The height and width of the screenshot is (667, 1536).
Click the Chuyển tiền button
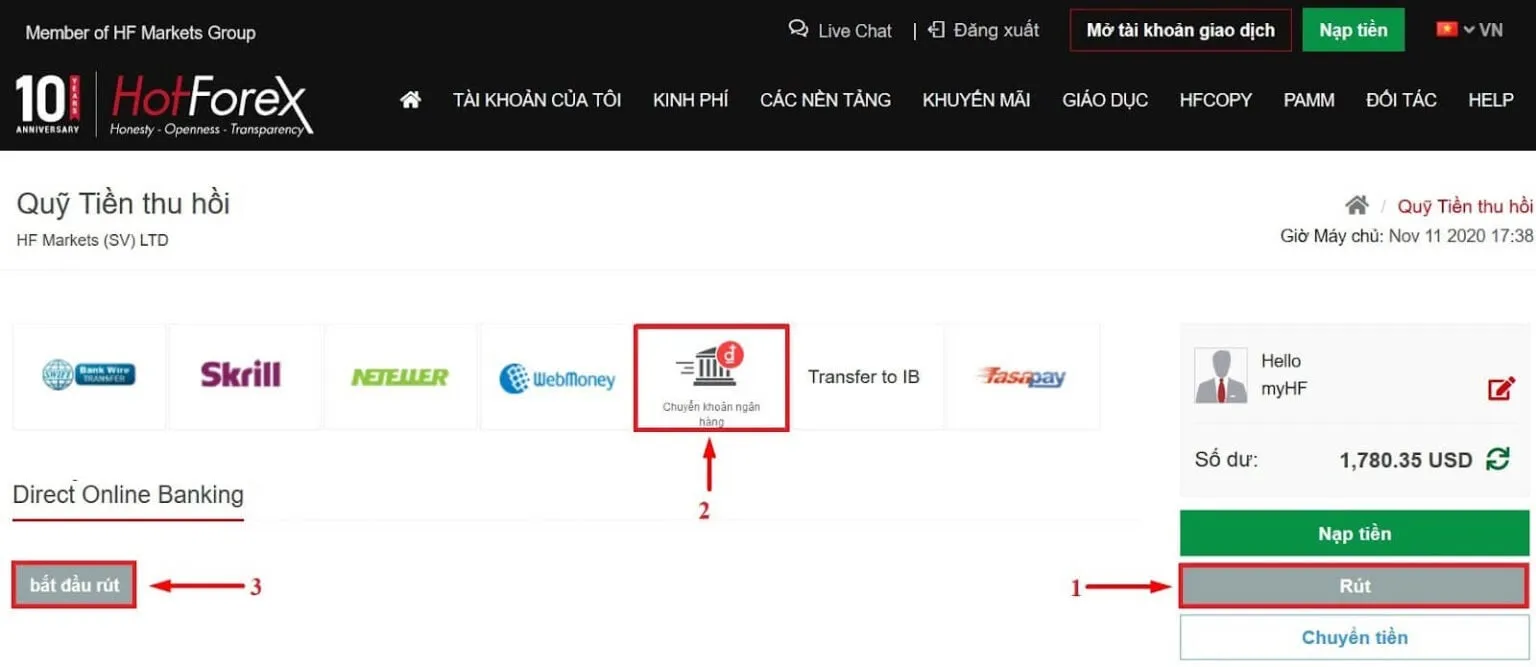coord(1354,637)
